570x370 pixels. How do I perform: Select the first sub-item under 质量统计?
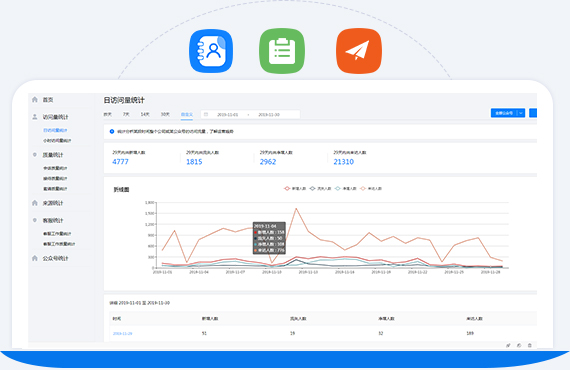[x=55, y=168]
